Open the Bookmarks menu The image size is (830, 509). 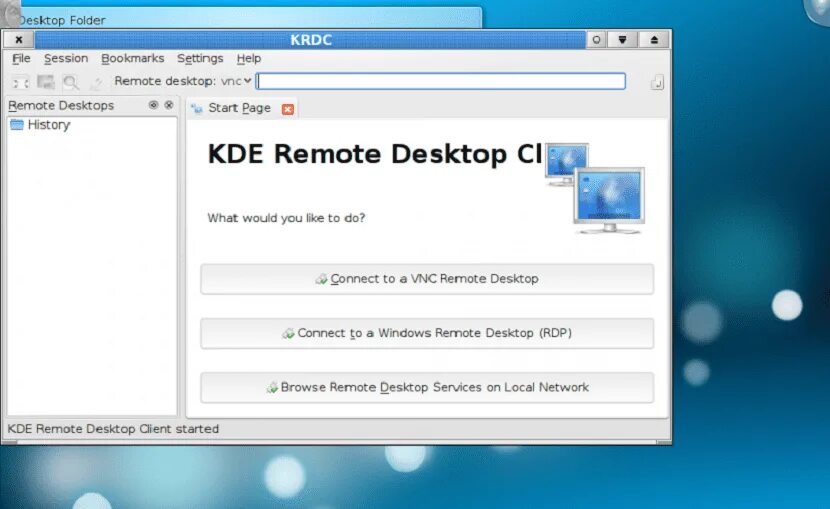[x=132, y=58]
